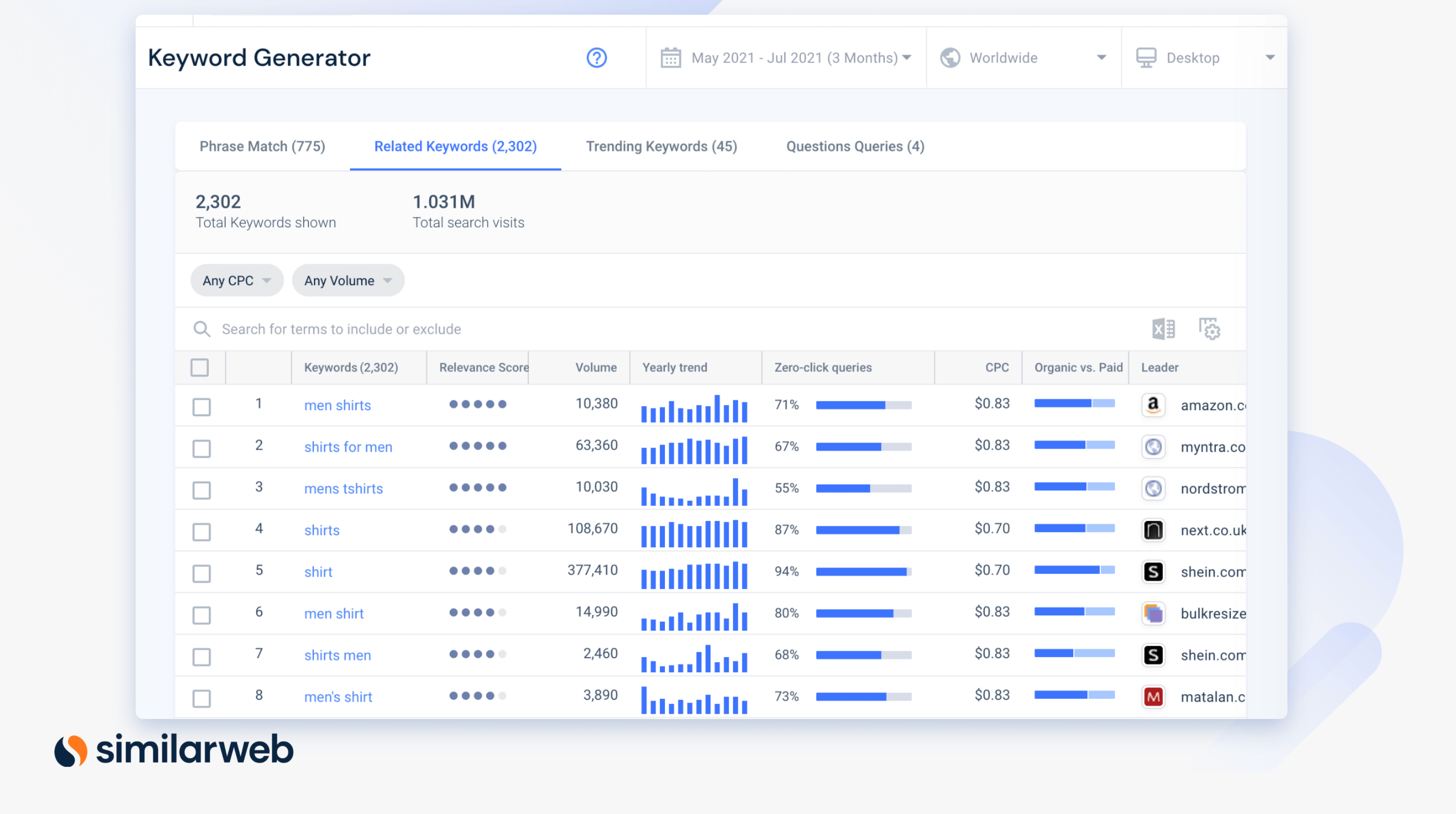This screenshot has height=814, width=1456.
Task: Open the men's shirt keyword link
Action: click(338, 697)
